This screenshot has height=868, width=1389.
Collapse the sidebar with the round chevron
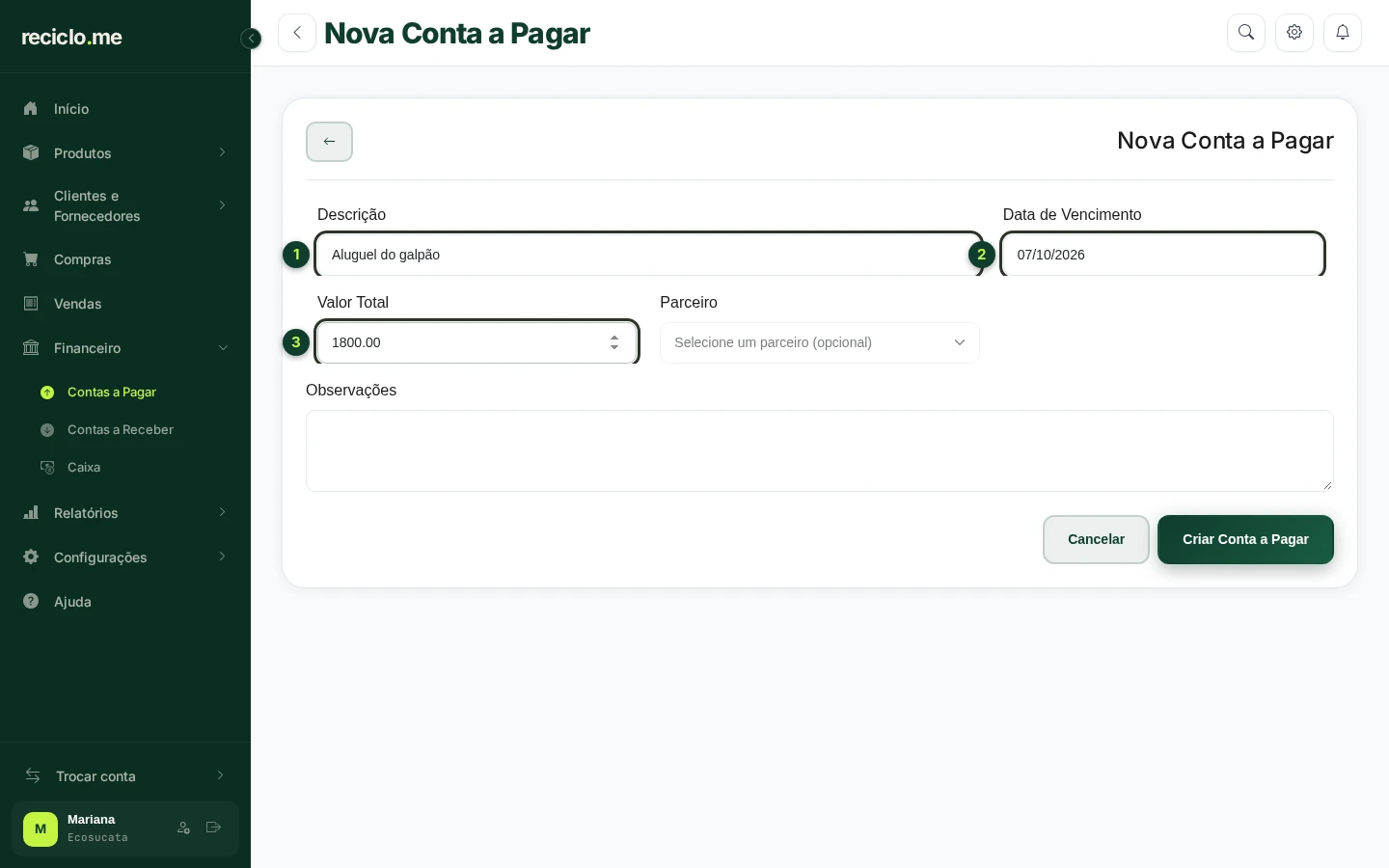251,39
